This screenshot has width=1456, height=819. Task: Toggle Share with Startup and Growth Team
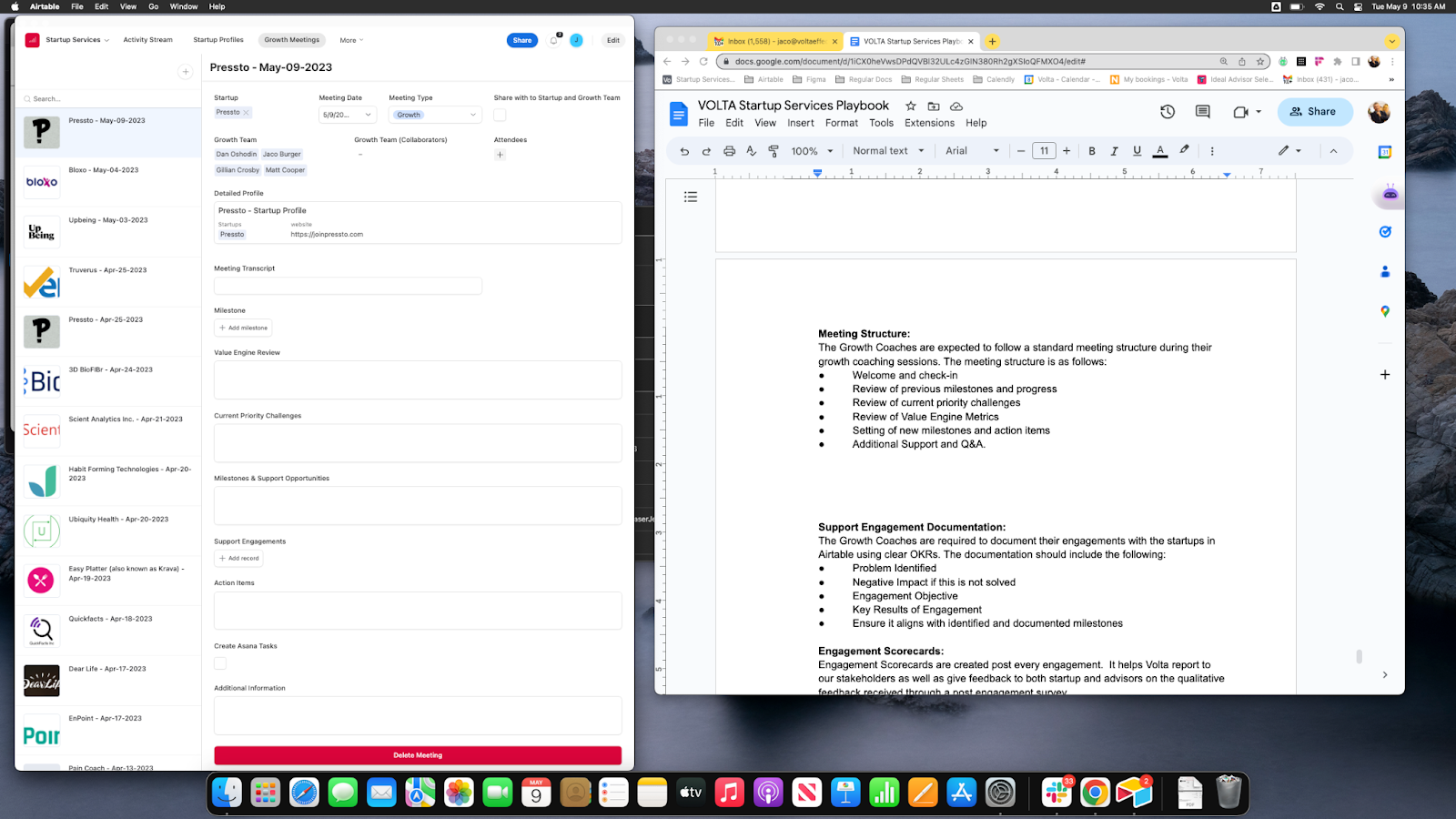click(x=500, y=115)
